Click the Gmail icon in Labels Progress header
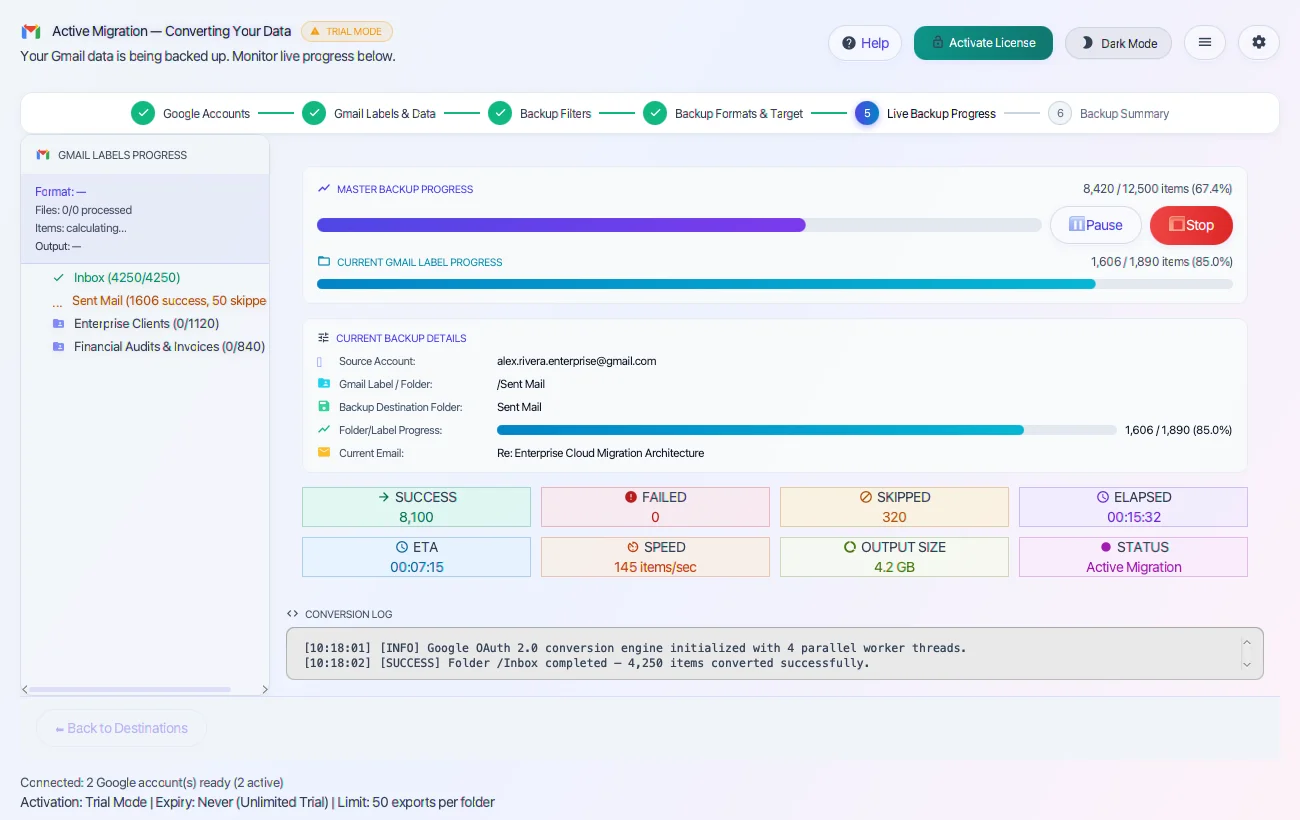Image resolution: width=1300 pixels, height=820 pixels. pyautogui.click(x=43, y=155)
